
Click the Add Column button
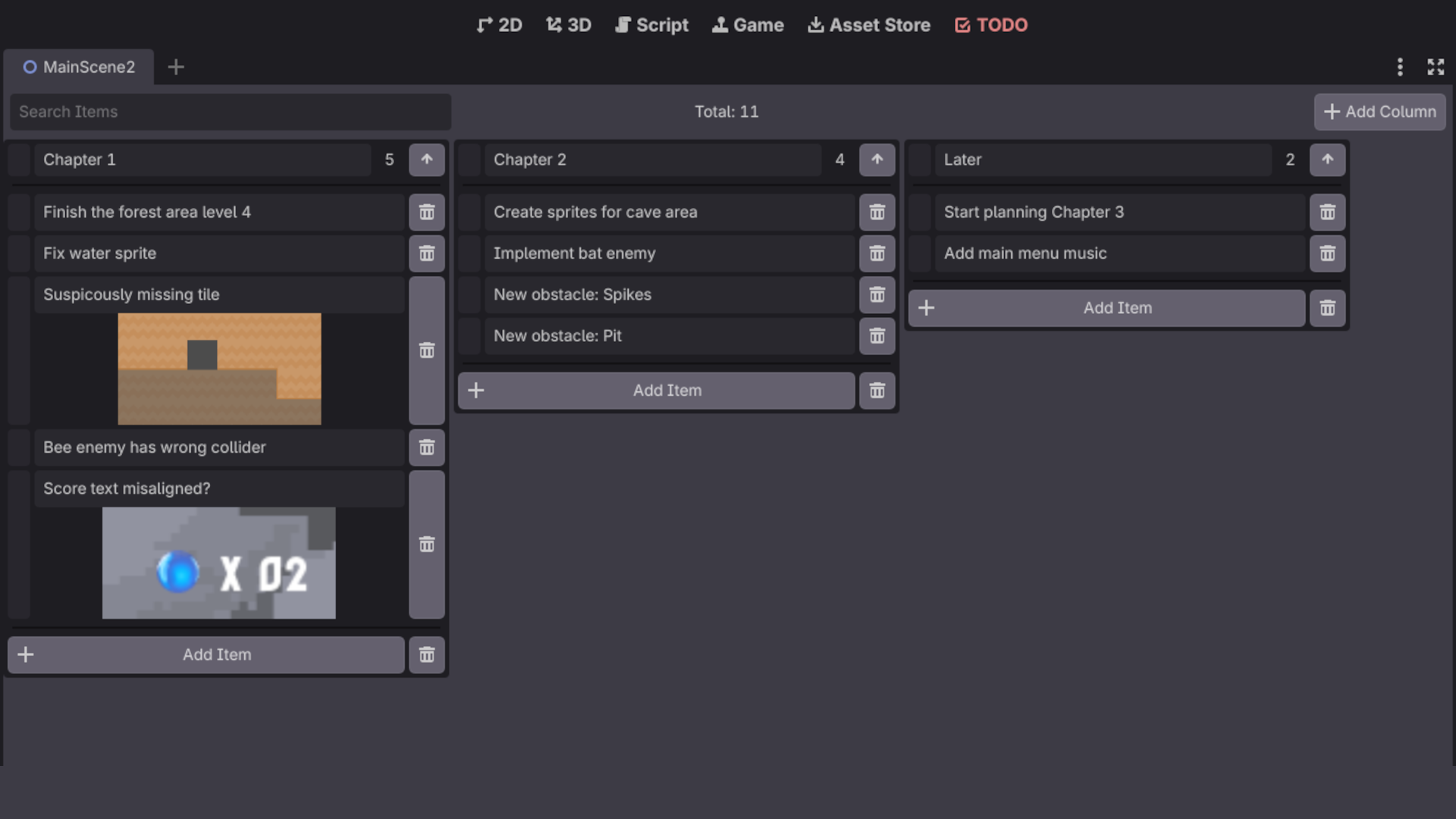click(x=1380, y=111)
